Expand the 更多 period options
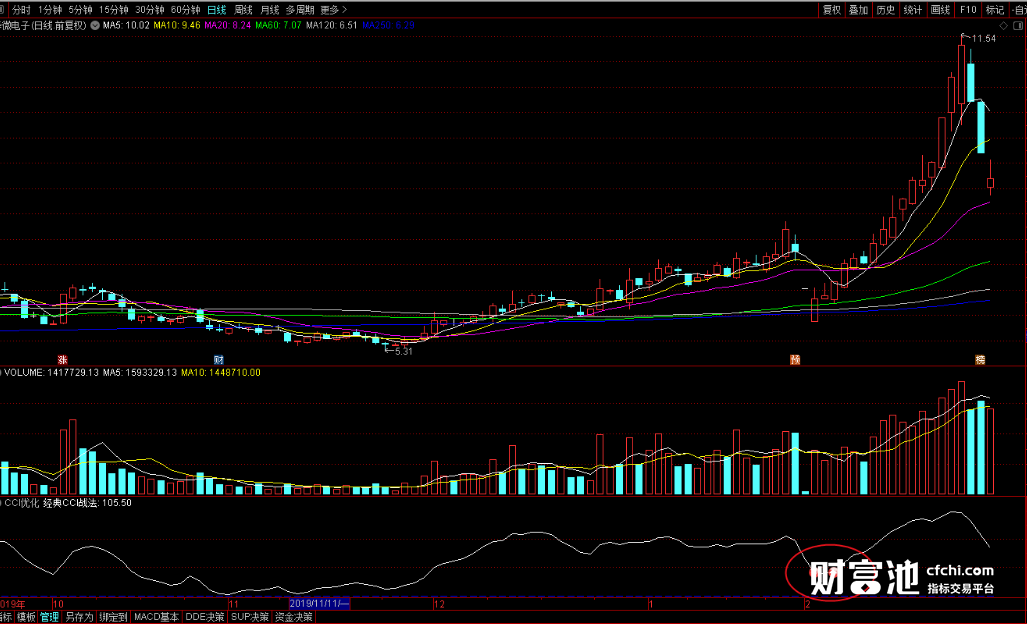The width and height of the screenshot is (1027, 624). click(333, 10)
